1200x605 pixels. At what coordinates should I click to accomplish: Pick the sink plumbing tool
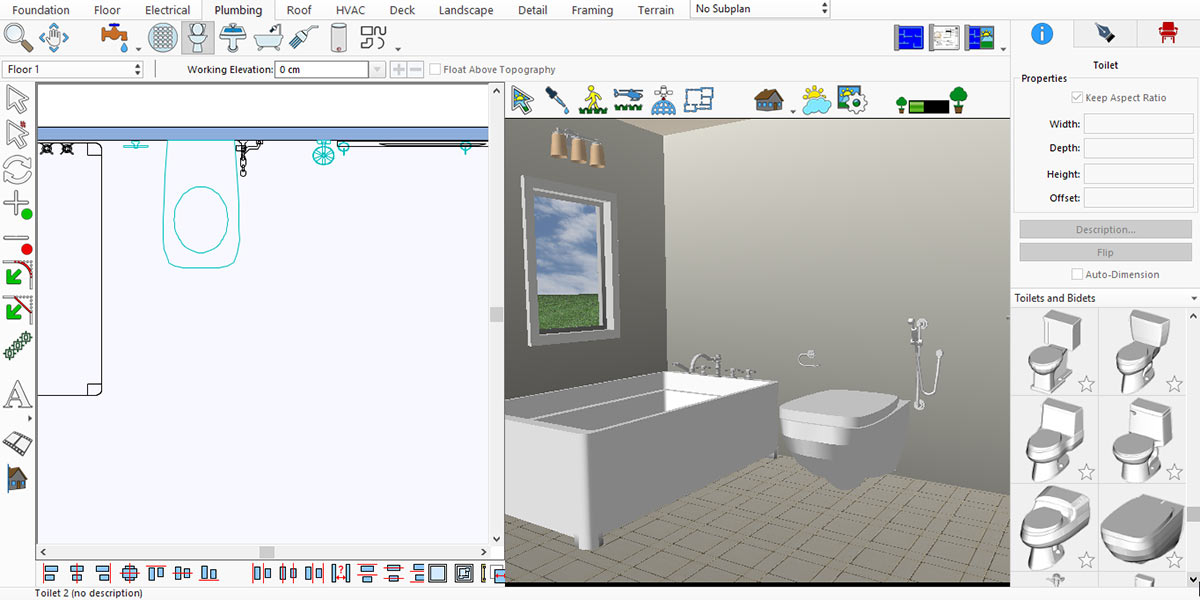point(233,39)
